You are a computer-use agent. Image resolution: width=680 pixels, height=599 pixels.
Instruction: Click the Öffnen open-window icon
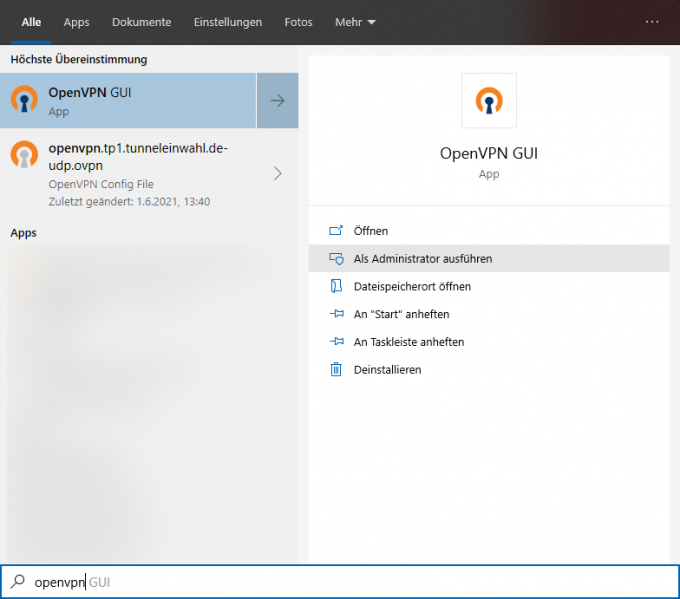pyautogui.click(x=336, y=230)
